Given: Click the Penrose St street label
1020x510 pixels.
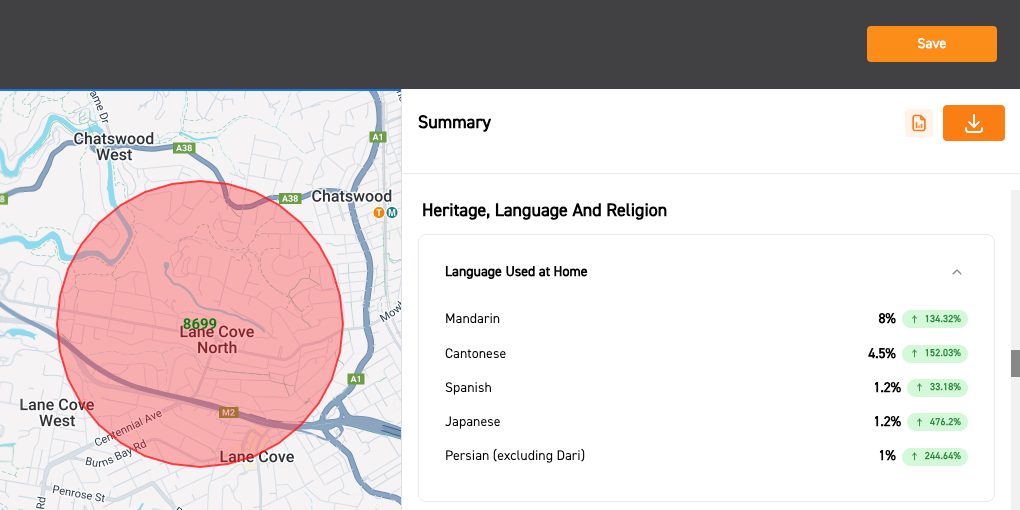Looking at the screenshot, I should coord(77,494).
